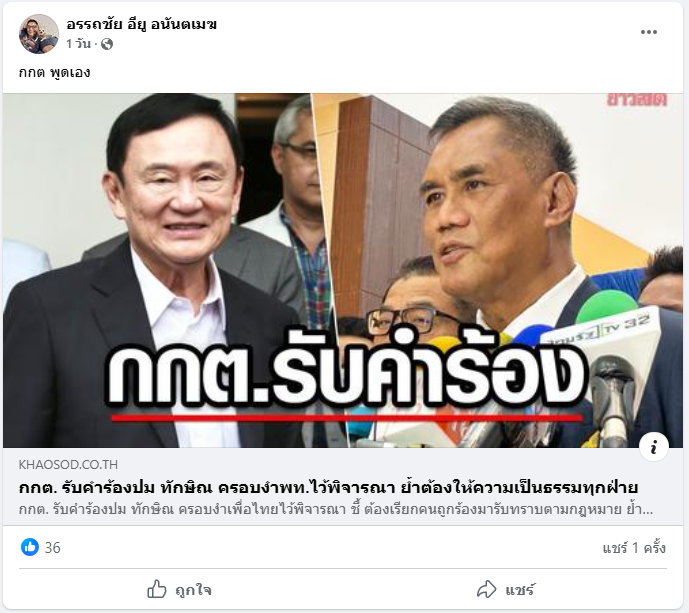Click the poster's profile picture

(x=39, y=34)
